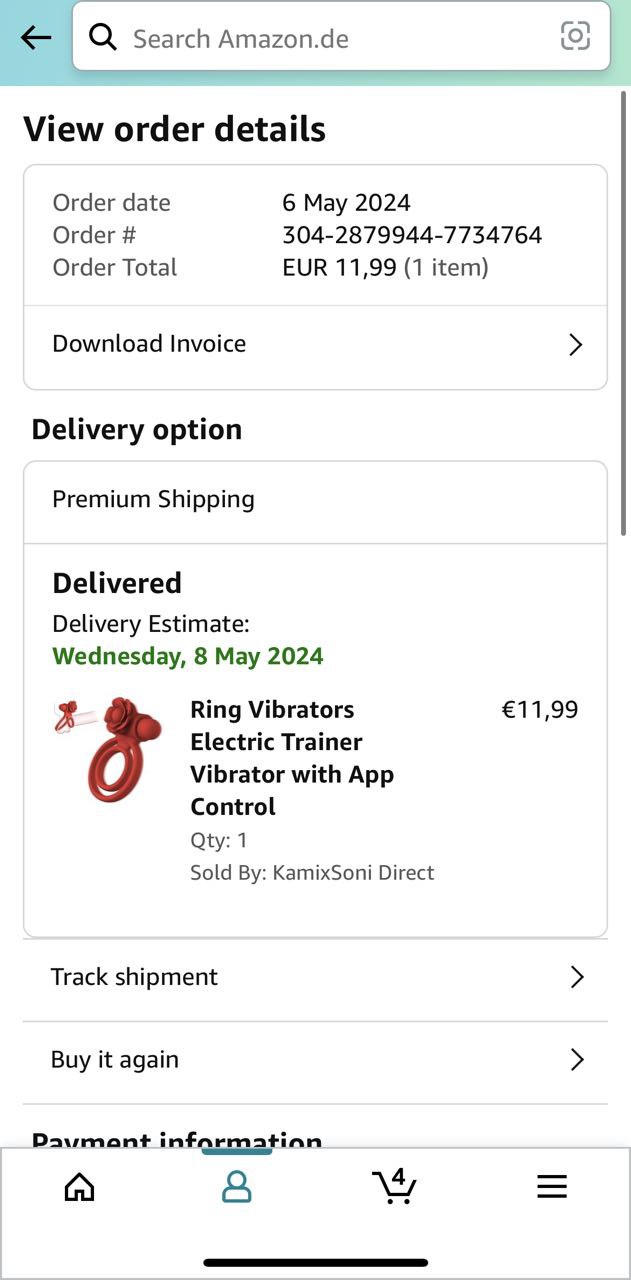Open the camera lens scan icon
This screenshot has height=1280, width=631.
point(575,37)
